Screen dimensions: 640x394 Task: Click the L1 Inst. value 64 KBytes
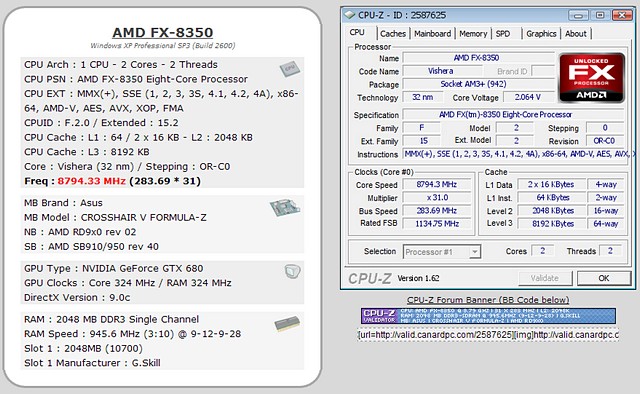click(551, 198)
